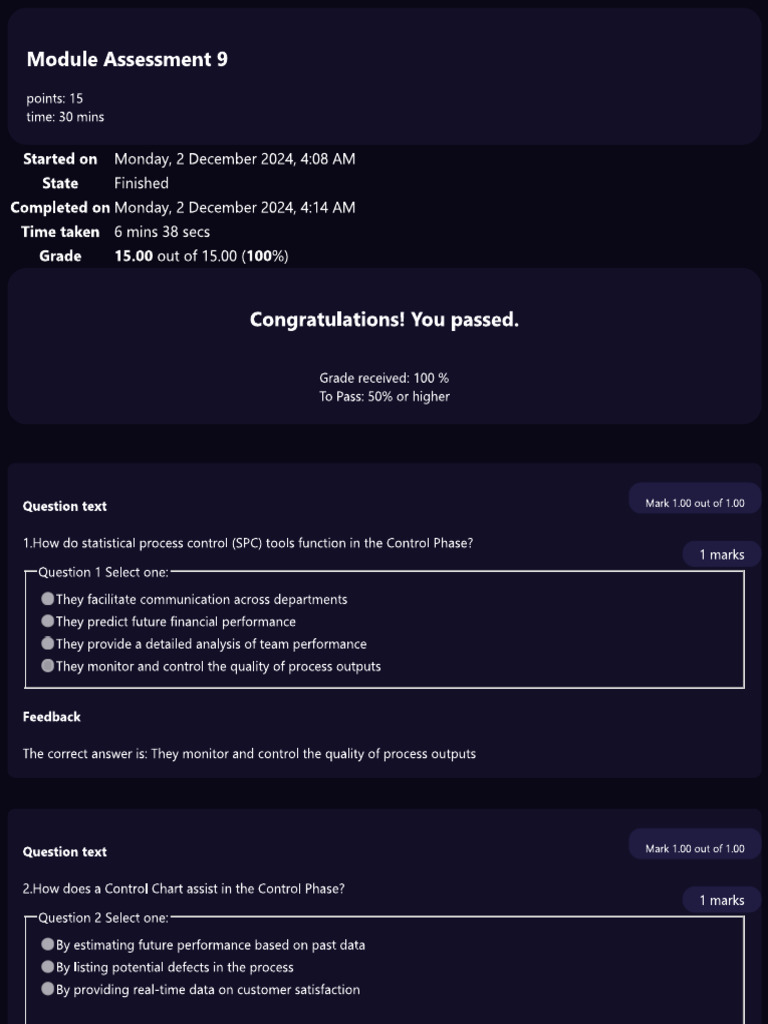Click question 1 'Mark 1.00 out of 1.00' badge
This screenshot has height=1024, width=768.
[695, 503]
